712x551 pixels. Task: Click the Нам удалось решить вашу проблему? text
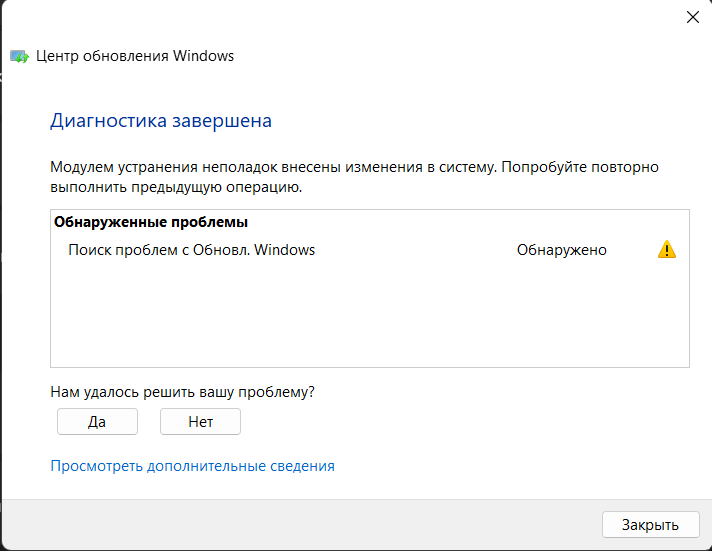pyautogui.click(x=182, y=392)
